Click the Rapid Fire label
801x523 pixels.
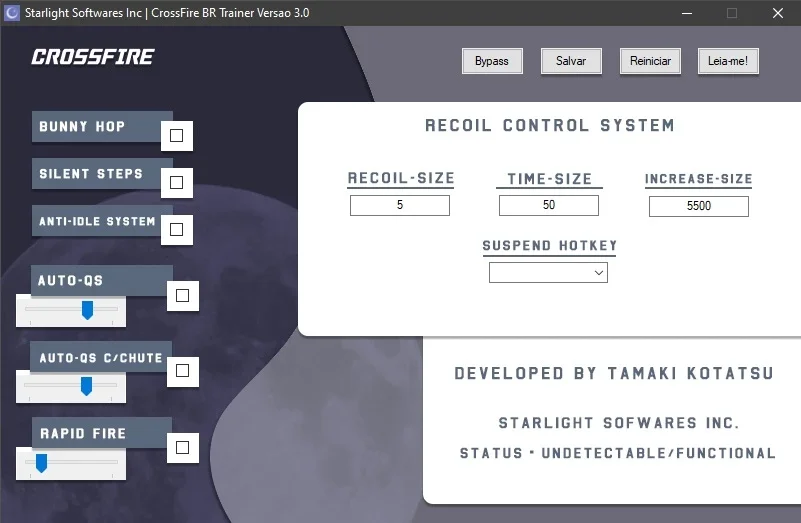[83, 434]
